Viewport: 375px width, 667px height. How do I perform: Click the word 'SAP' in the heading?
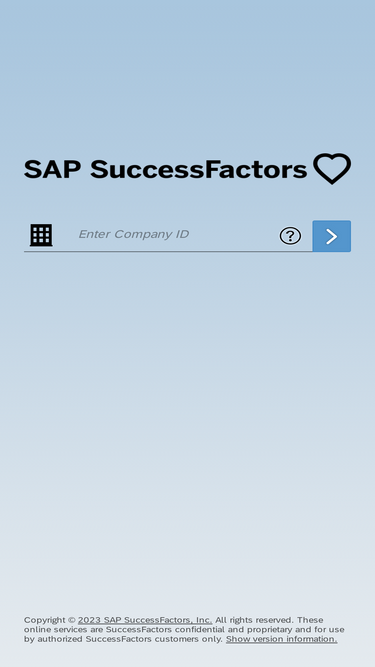(x=52, y=169)
